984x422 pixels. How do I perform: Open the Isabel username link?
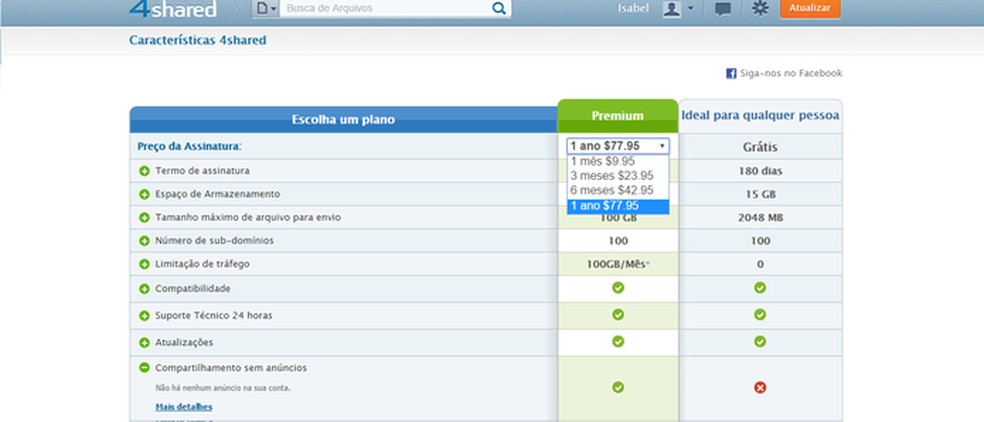(x=633, y=8)
